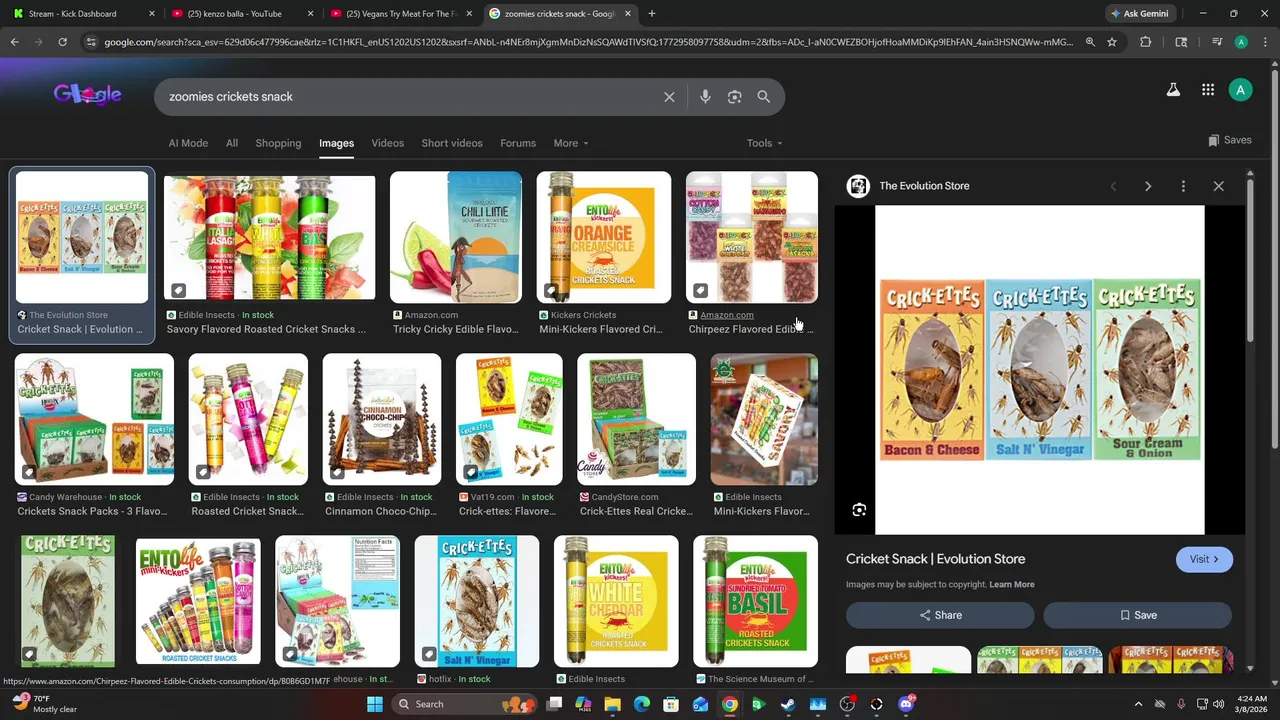
Task: Open White Cheddar roasted crickets thumbnail
Action: [x=616, y=601]
